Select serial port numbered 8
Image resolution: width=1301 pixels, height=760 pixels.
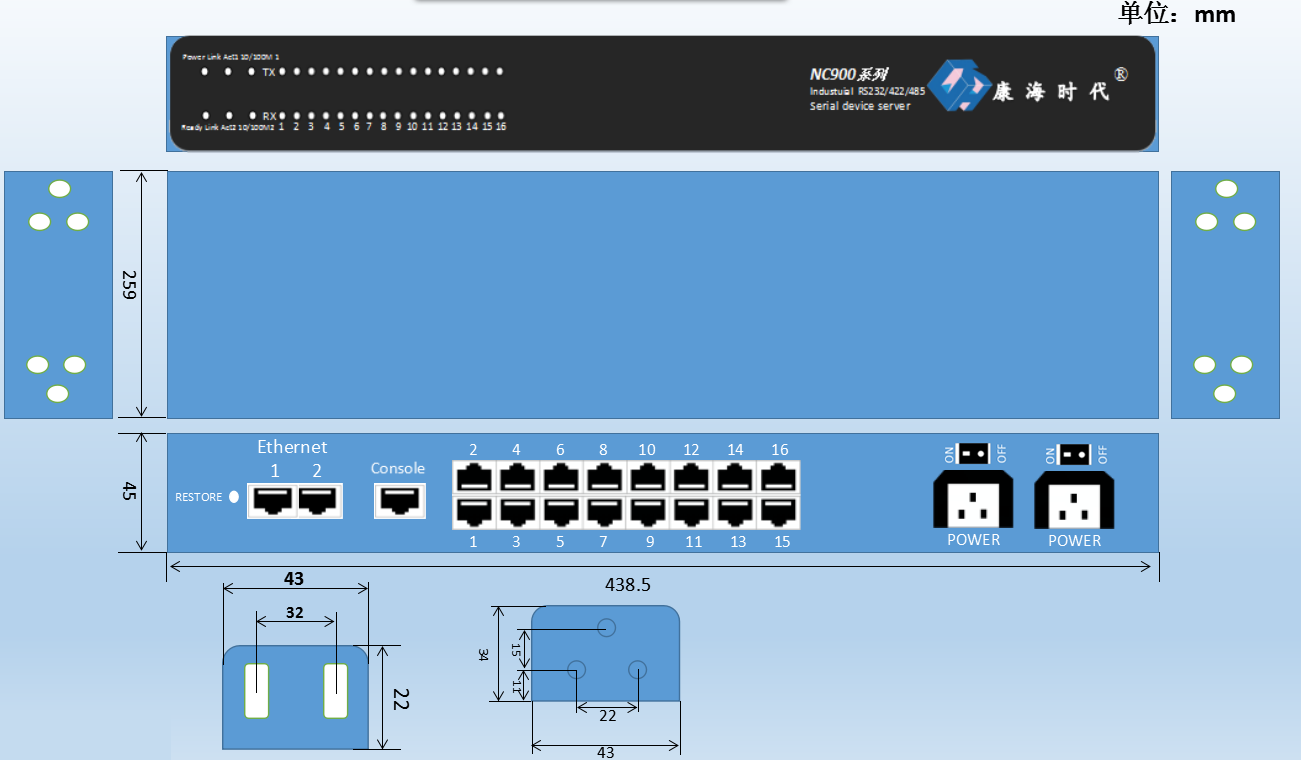point(604,477)
